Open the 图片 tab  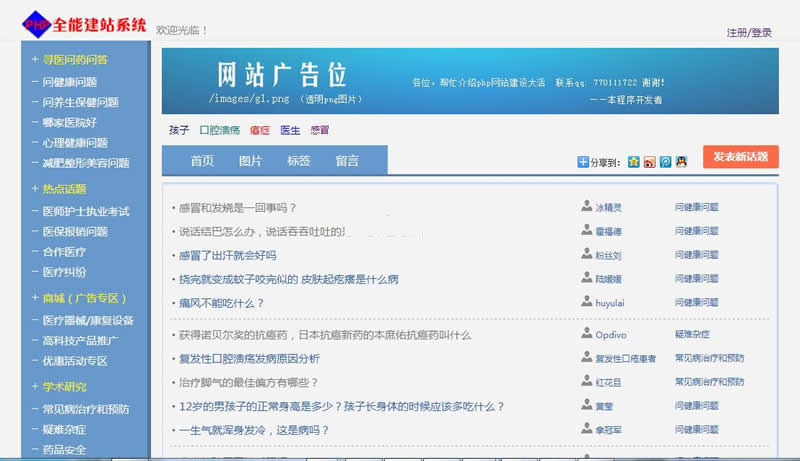click(251, 161)
